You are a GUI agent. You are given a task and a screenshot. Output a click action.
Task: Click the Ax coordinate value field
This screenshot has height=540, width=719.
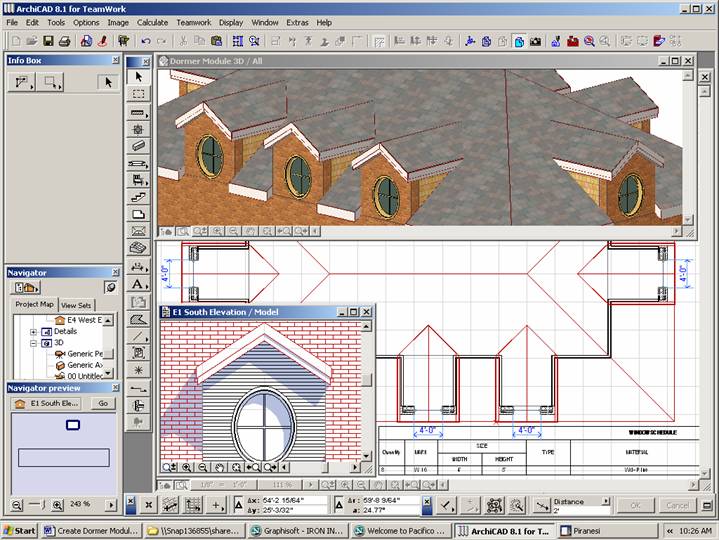(x=294, y=501)
